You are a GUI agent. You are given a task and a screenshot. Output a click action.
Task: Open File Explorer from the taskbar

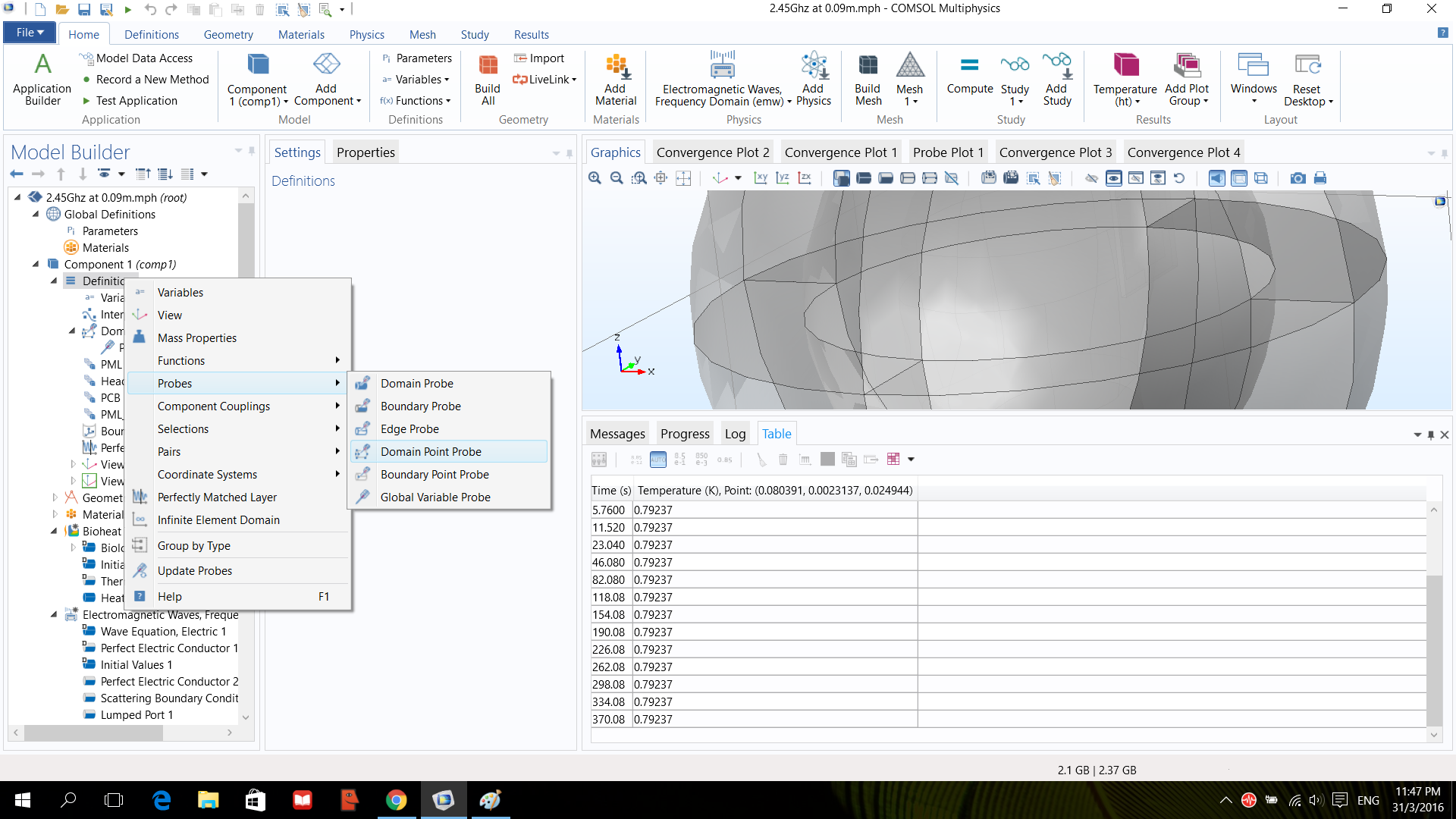(208, 800)
